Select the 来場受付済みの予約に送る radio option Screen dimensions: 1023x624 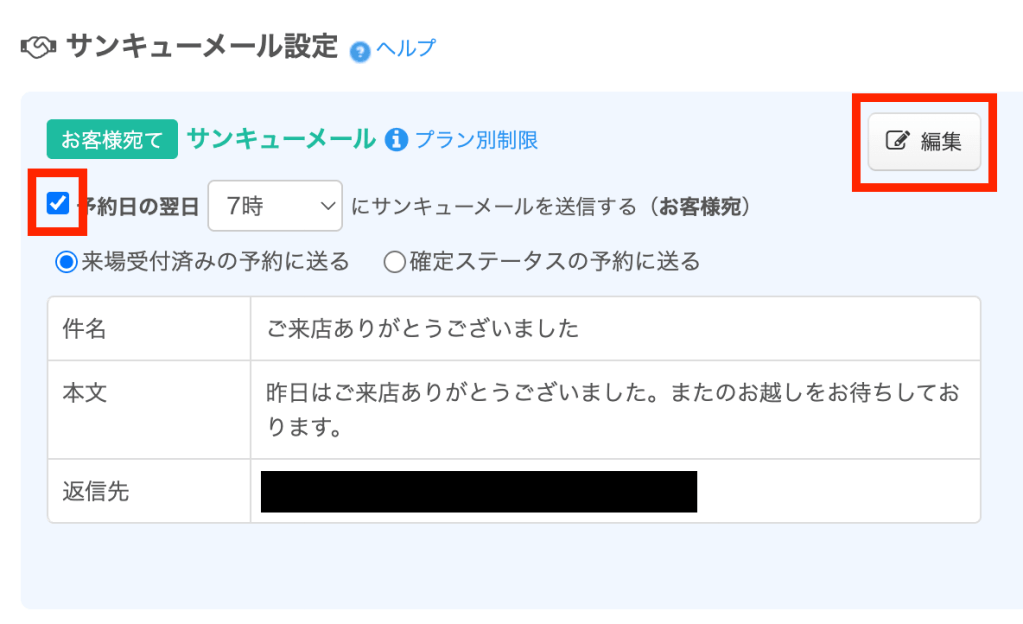[x=66, y=262]
